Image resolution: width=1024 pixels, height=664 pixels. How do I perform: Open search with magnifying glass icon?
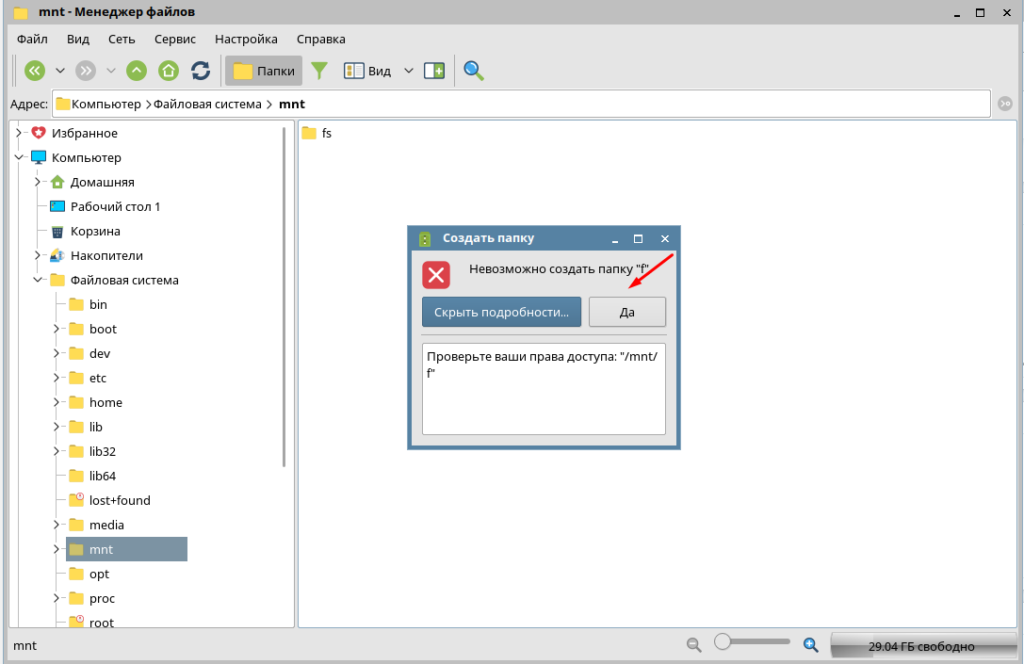474,71
